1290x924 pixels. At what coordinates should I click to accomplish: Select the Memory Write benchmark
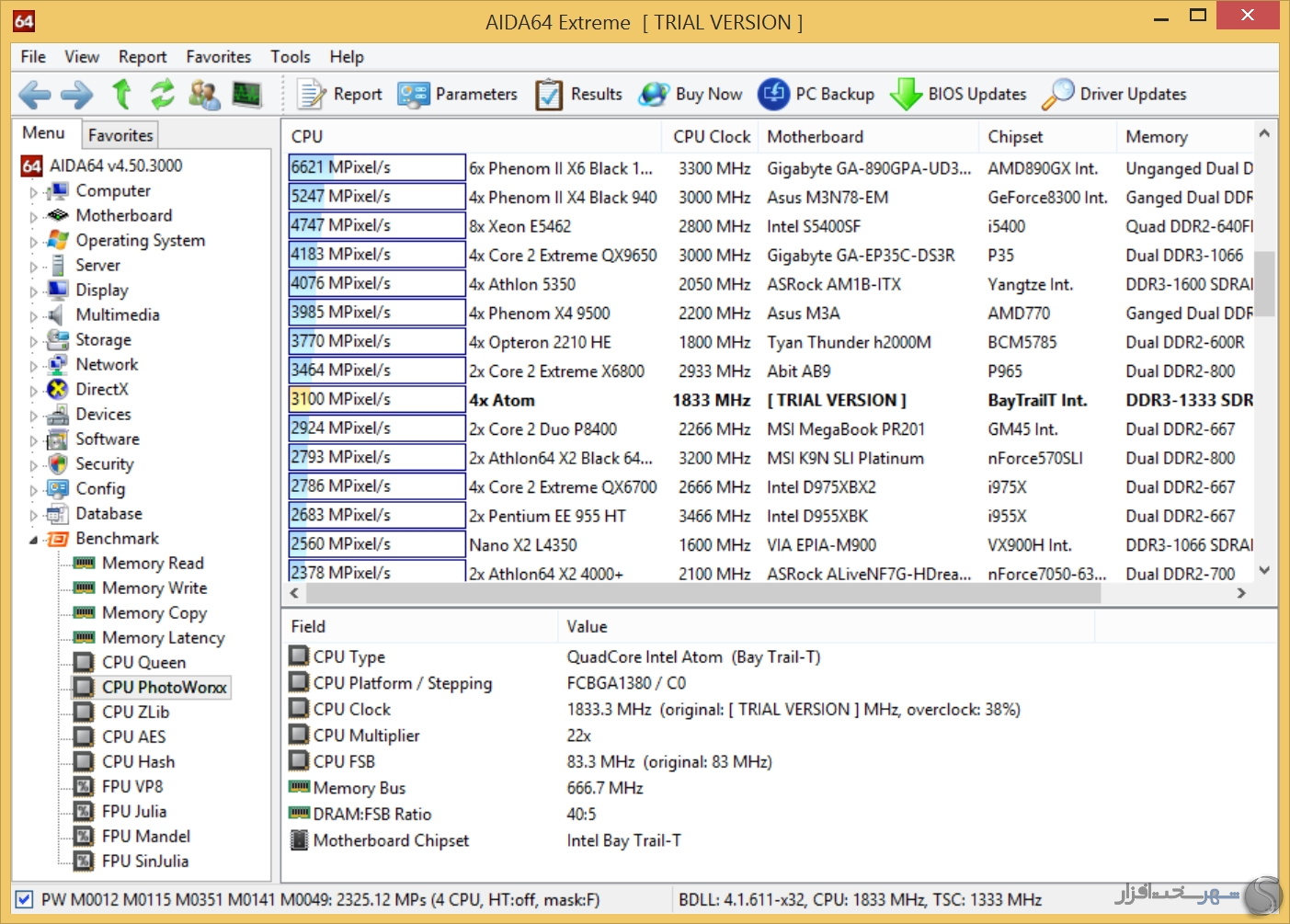tap(154, 587)
